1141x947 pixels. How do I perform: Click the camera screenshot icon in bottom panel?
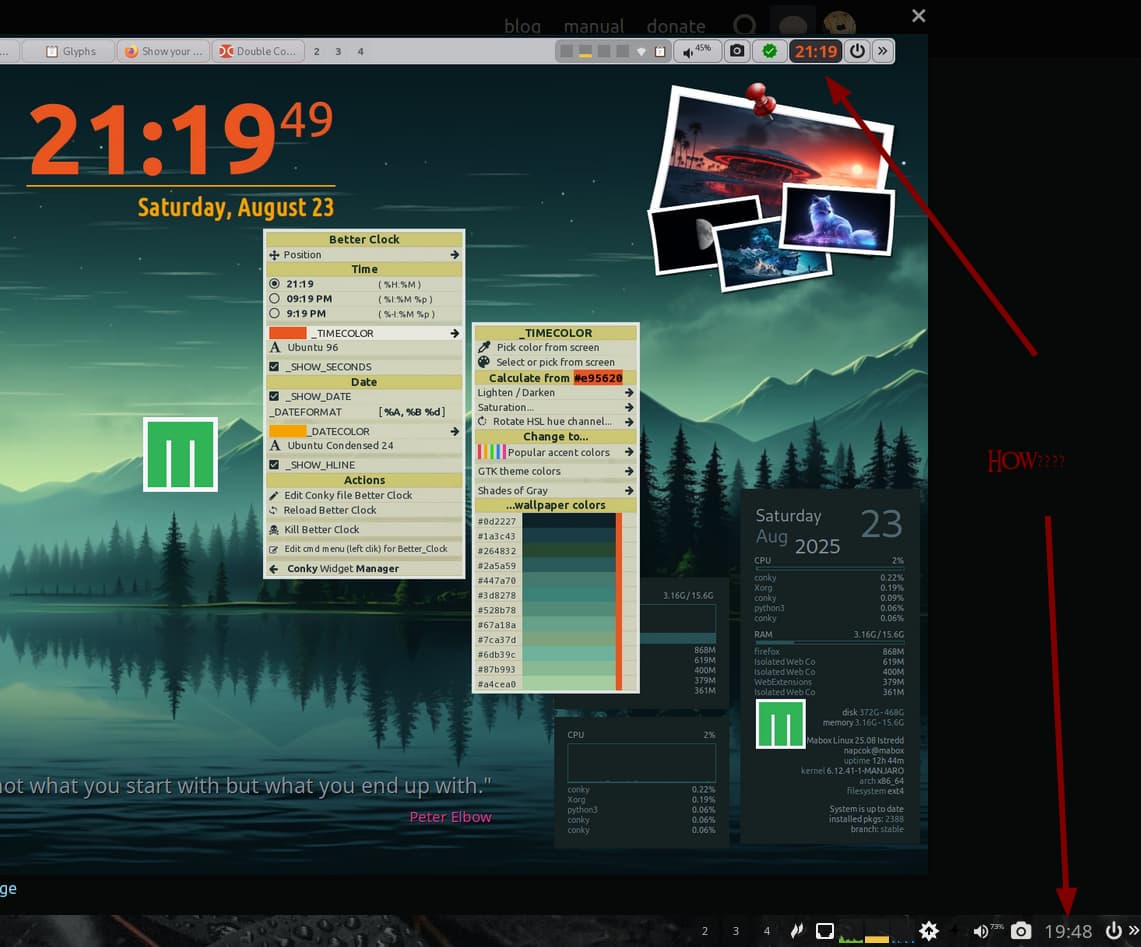pos(1020,931)
